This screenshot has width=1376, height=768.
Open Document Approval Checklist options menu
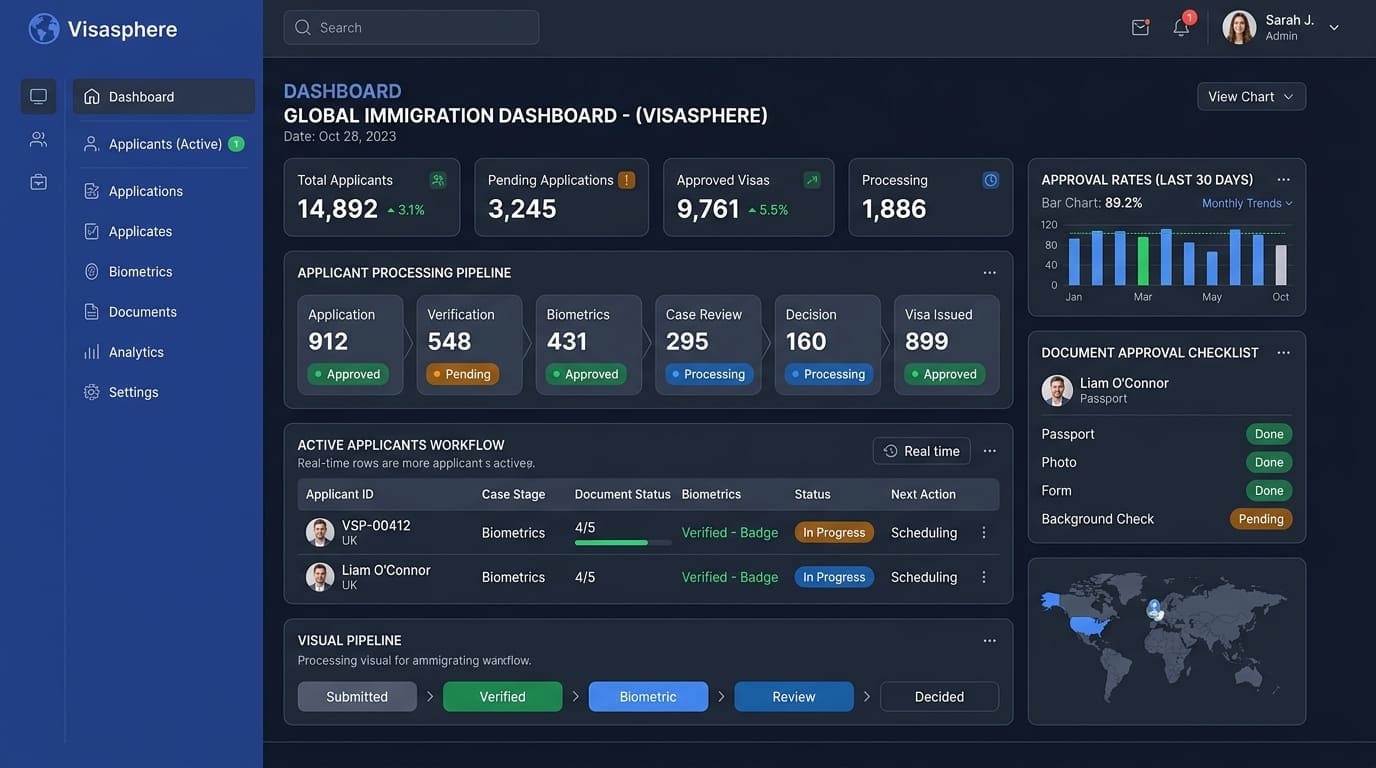click(x=1283, y=353)
